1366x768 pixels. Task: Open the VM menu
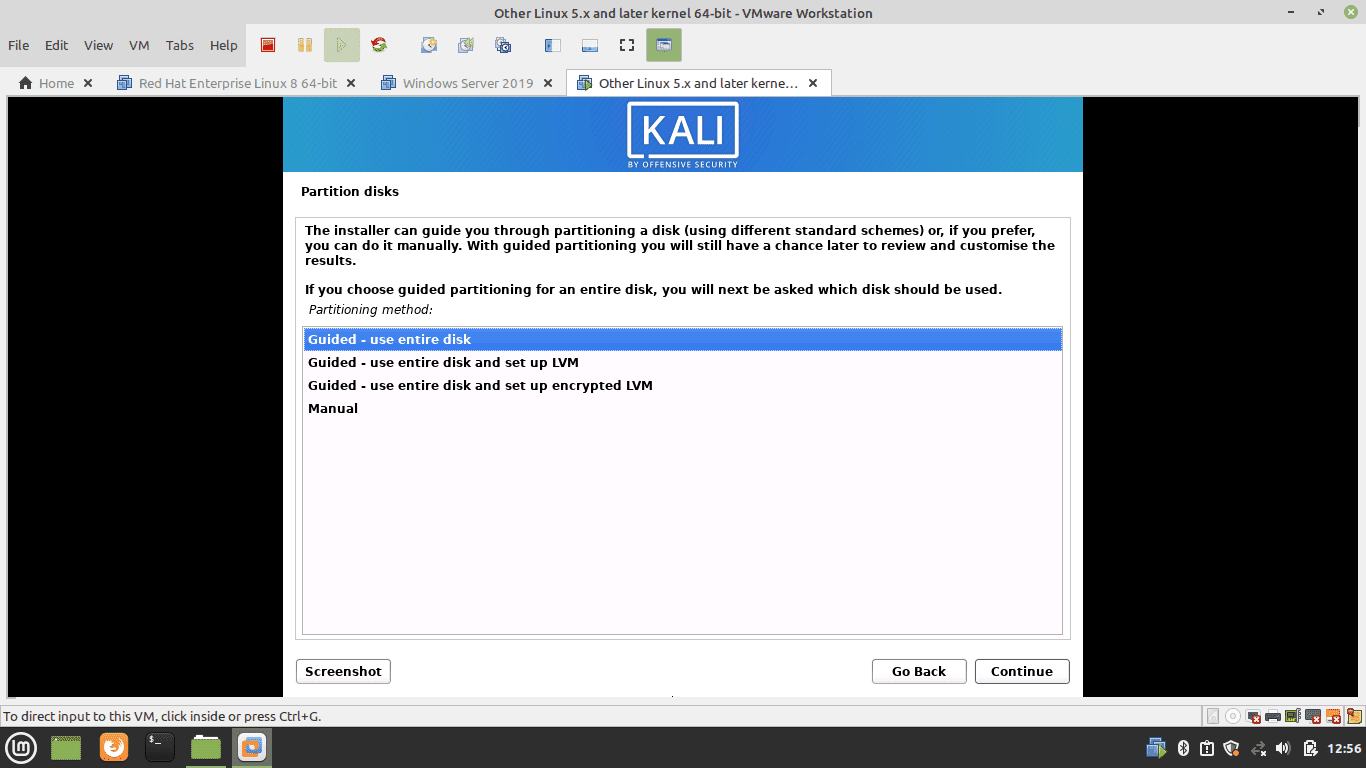(x=139, y=45)
